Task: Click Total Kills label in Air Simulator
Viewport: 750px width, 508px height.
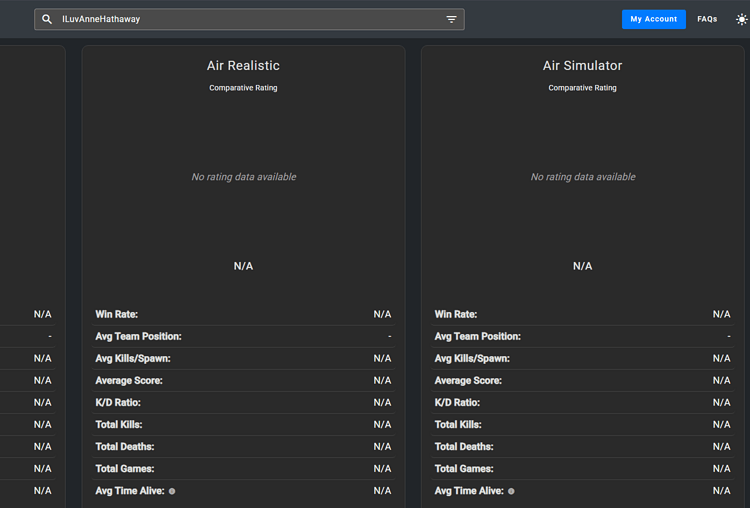Action: point(458,424)
